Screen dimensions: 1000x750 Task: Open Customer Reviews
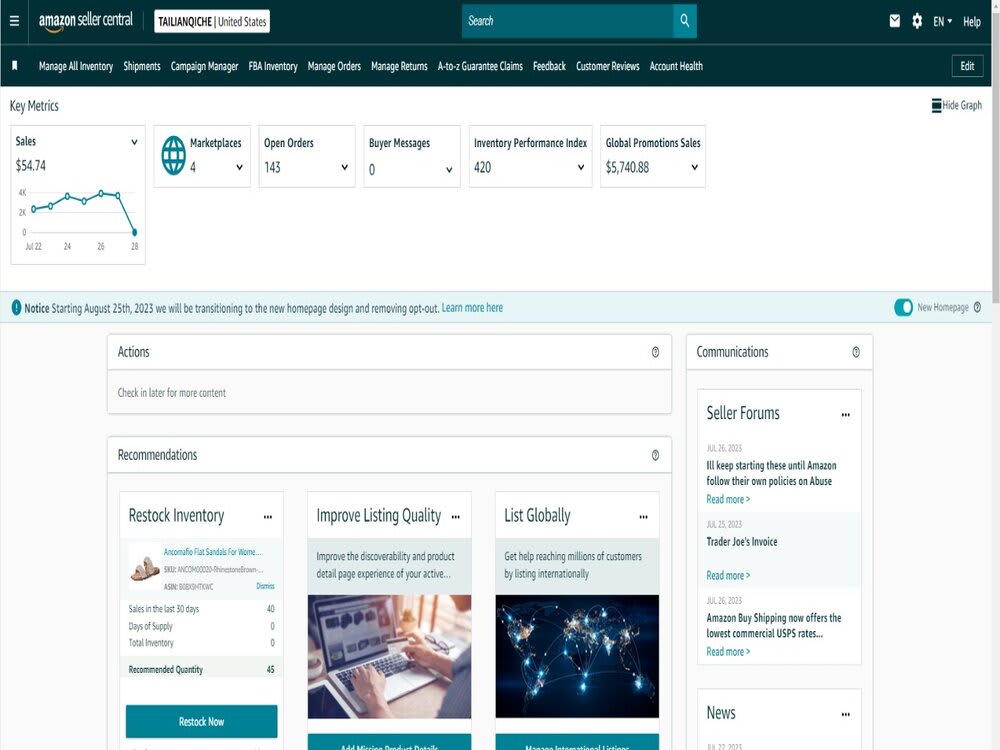pyautogui.click(x=608, y=66)
